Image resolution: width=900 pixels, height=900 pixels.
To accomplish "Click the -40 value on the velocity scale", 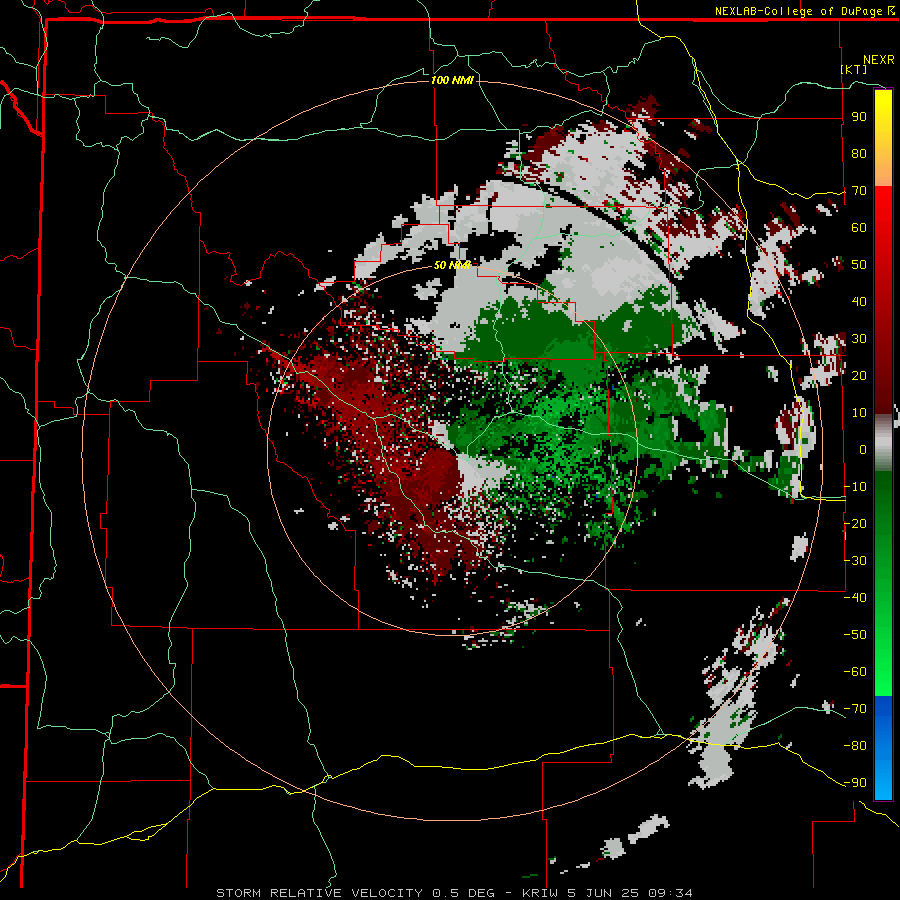I will tap(855, 598).
